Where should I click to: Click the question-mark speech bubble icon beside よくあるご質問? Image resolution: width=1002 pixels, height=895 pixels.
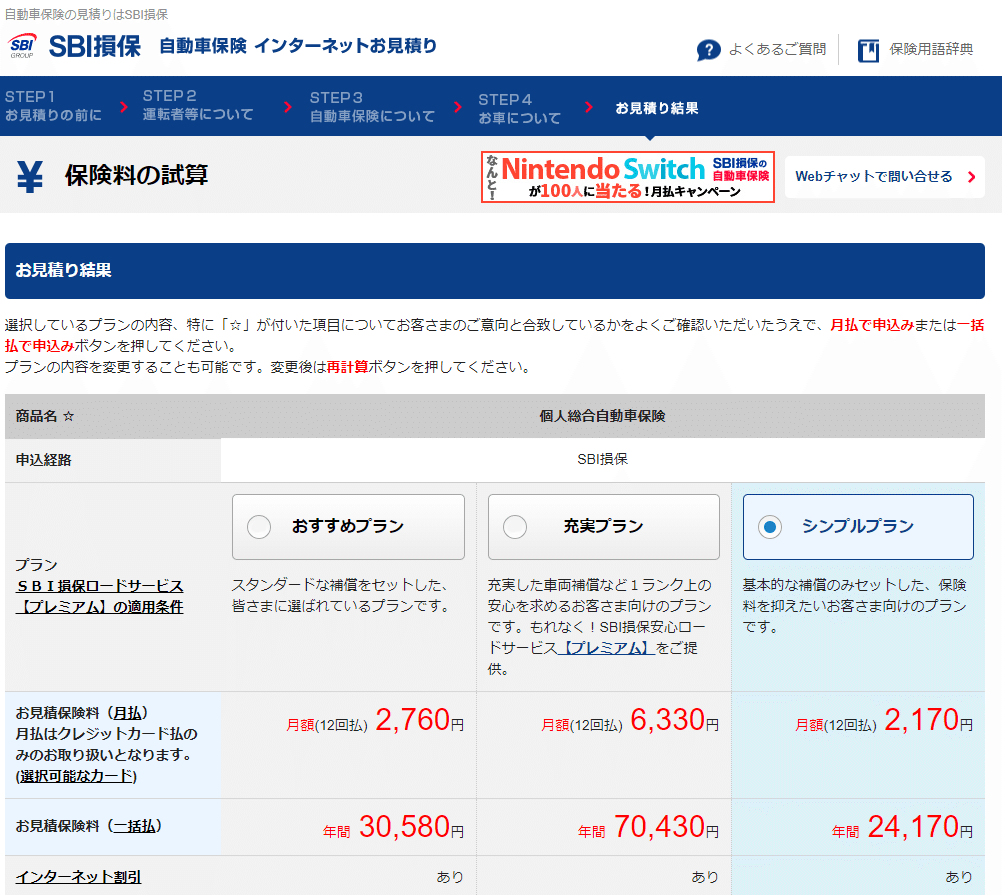coord(708,49)
